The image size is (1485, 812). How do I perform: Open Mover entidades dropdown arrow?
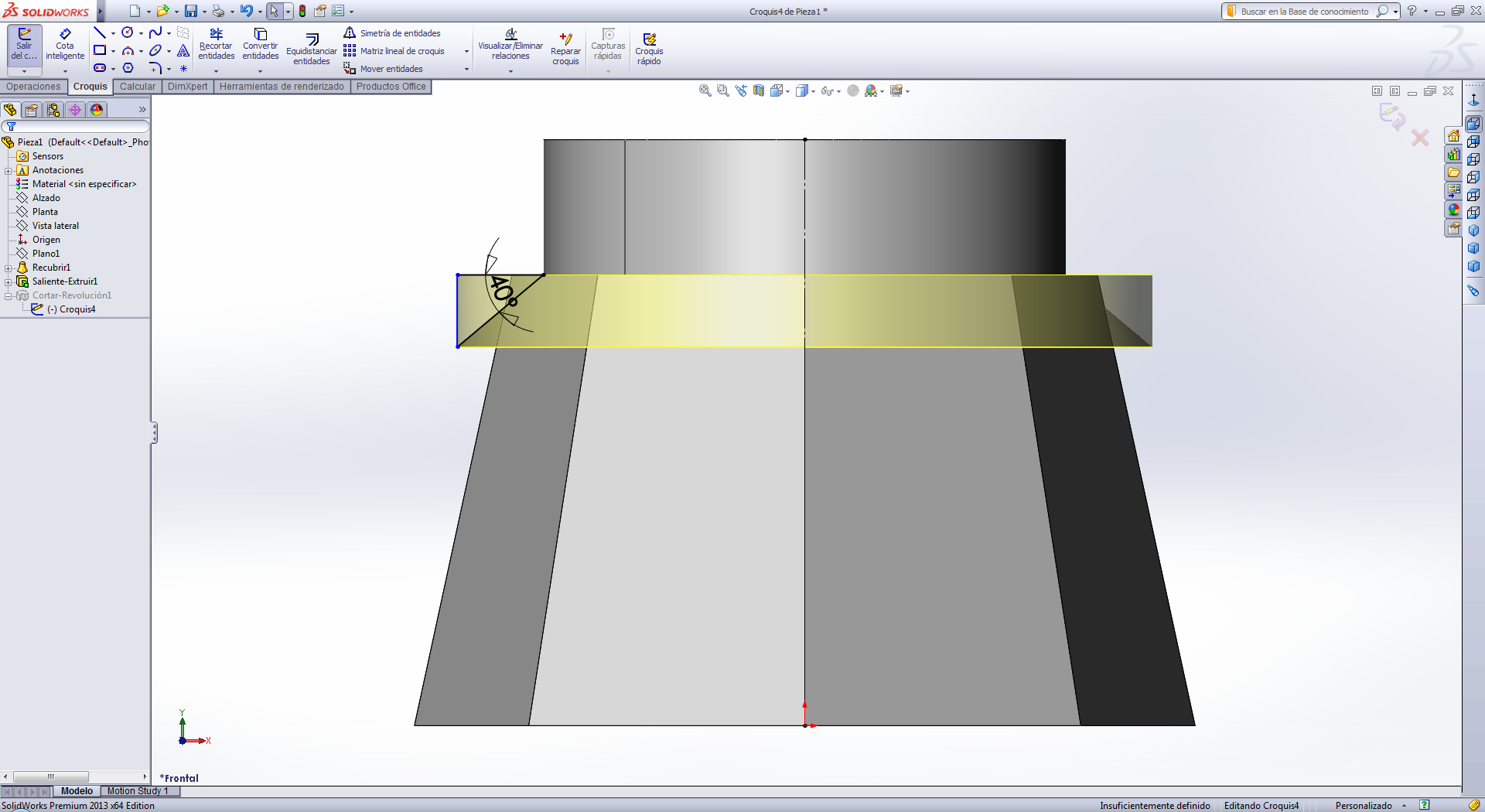[466, 69]
